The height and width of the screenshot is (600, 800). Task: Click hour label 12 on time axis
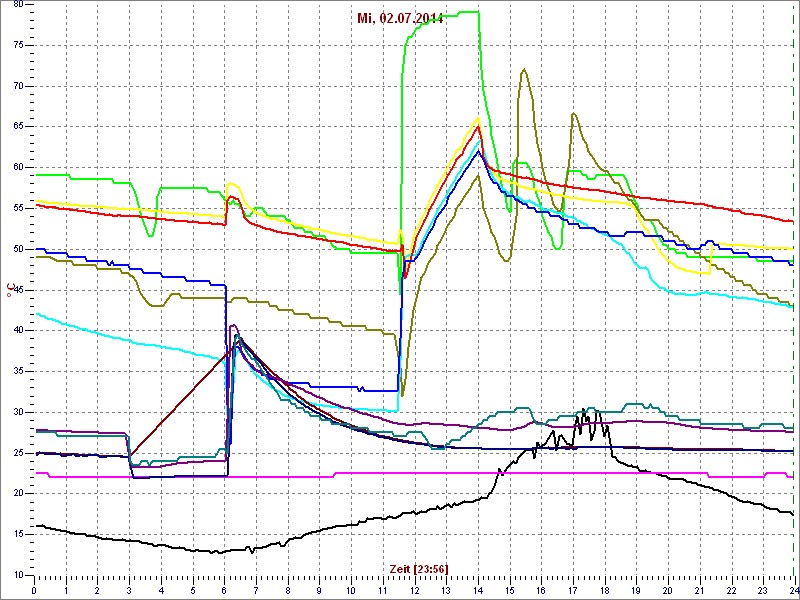tap(413, 590)
